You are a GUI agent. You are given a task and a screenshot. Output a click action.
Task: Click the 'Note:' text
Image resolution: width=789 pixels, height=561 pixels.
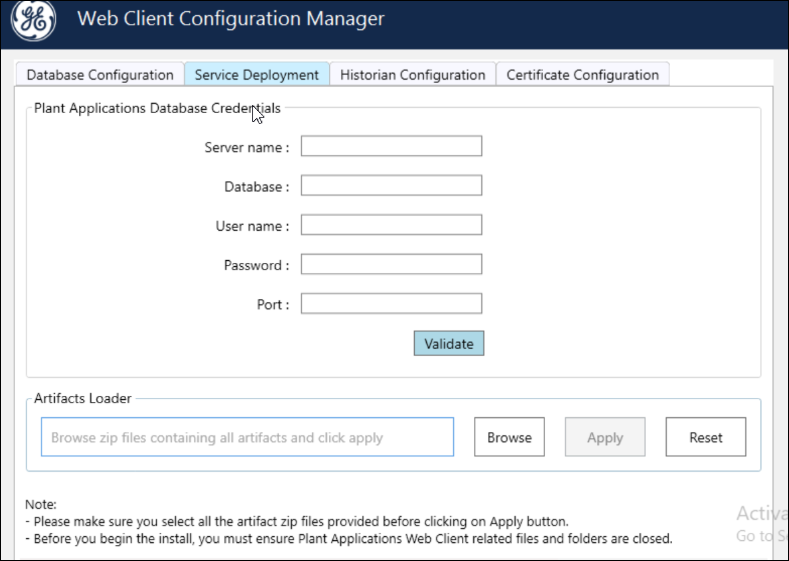pyautogui.click(x=41, y=504)
